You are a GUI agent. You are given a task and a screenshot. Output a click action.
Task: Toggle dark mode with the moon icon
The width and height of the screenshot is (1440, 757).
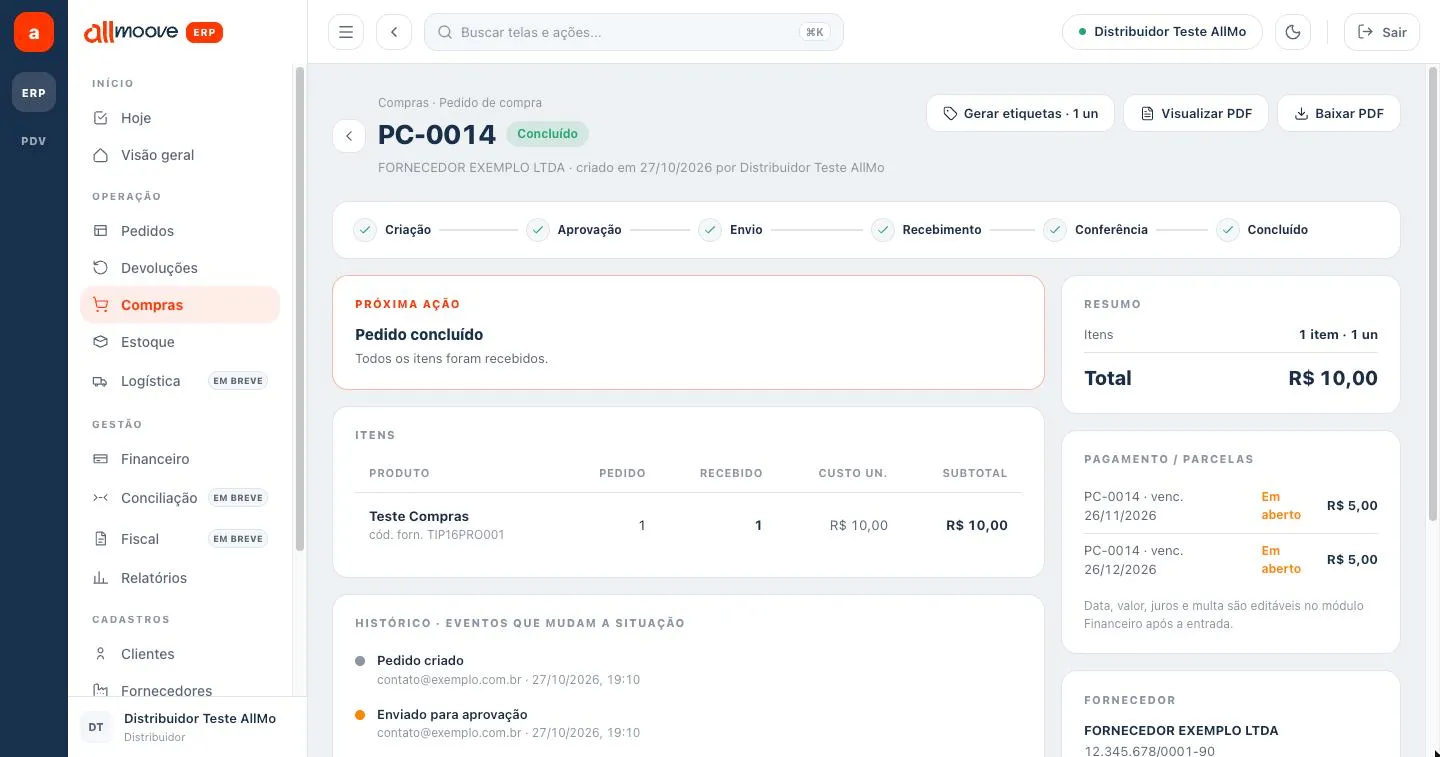coord(1294,32)
